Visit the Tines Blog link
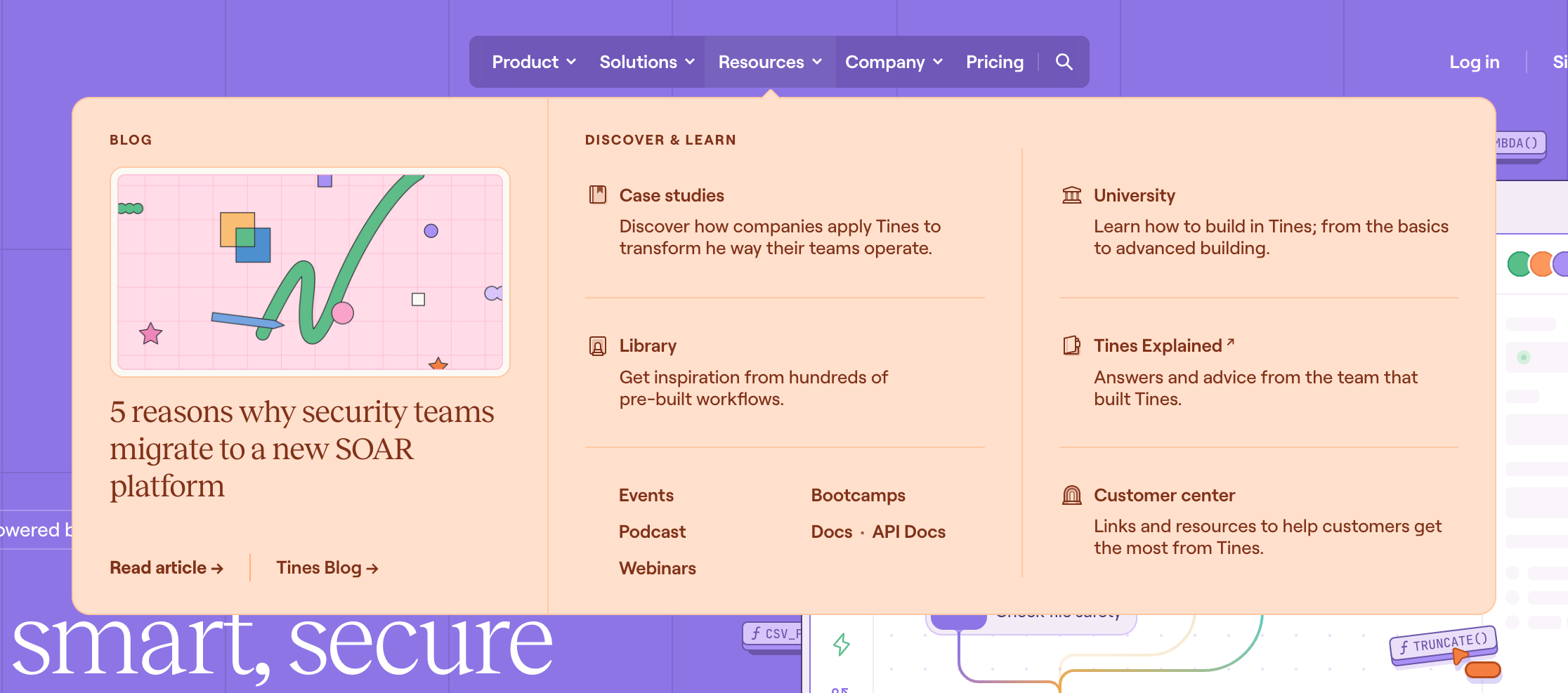Viewport: 1568px width, 693px height. click(x=327, y=567)
